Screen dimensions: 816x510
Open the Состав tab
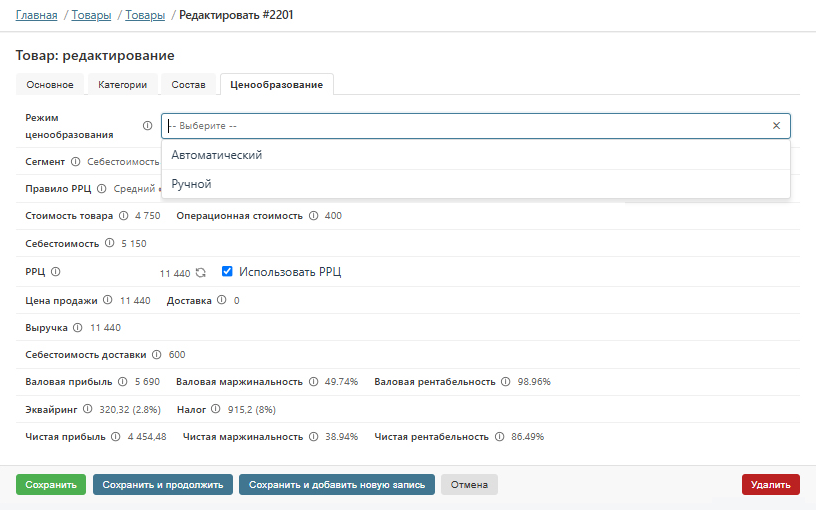[188, 85]
